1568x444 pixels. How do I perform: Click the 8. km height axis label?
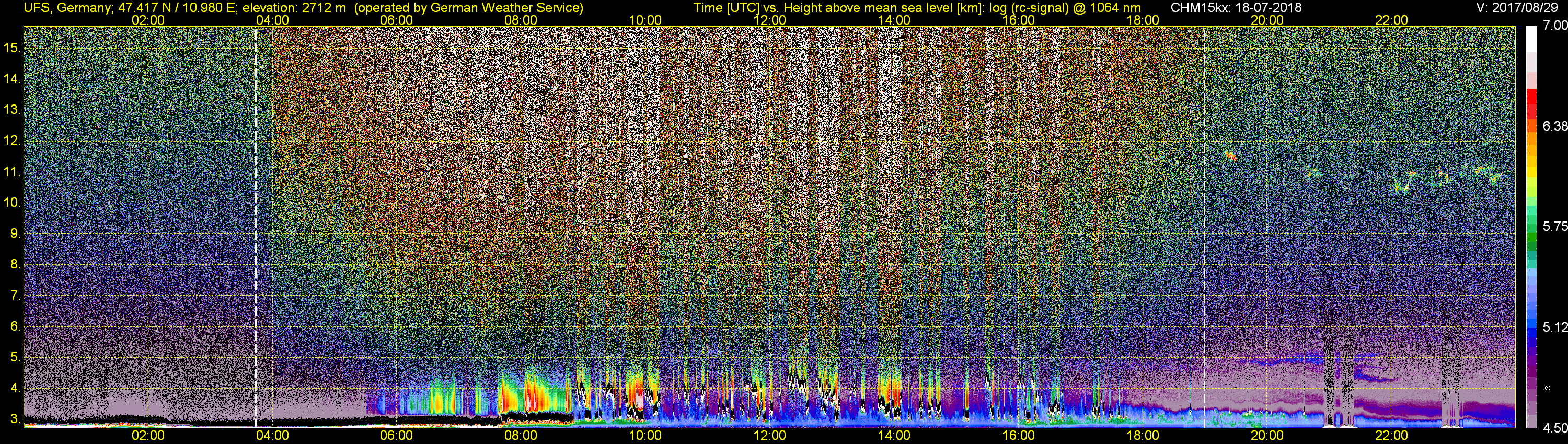click(x=16, y=265)
